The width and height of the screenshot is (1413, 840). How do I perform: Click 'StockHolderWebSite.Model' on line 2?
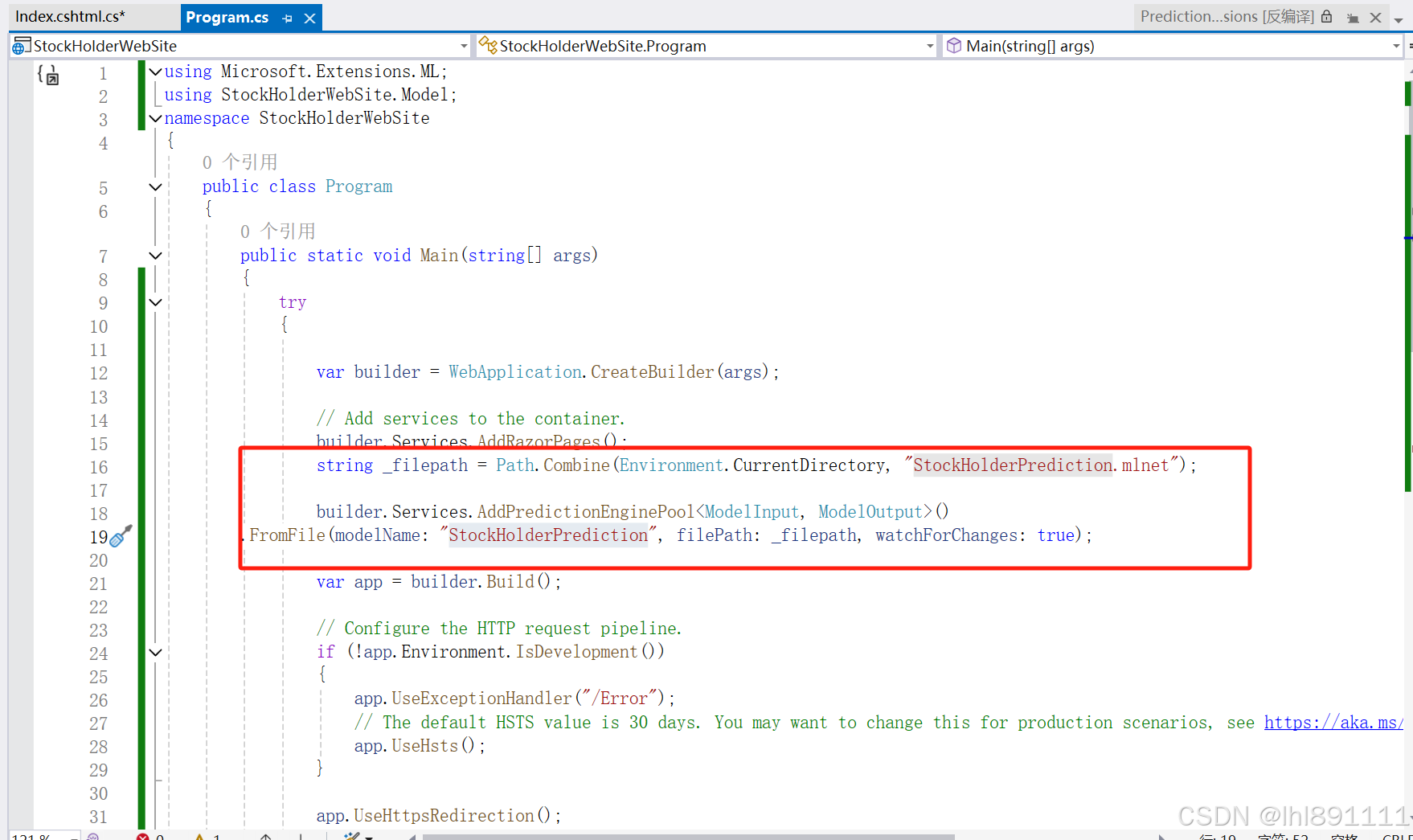[334, 95]
